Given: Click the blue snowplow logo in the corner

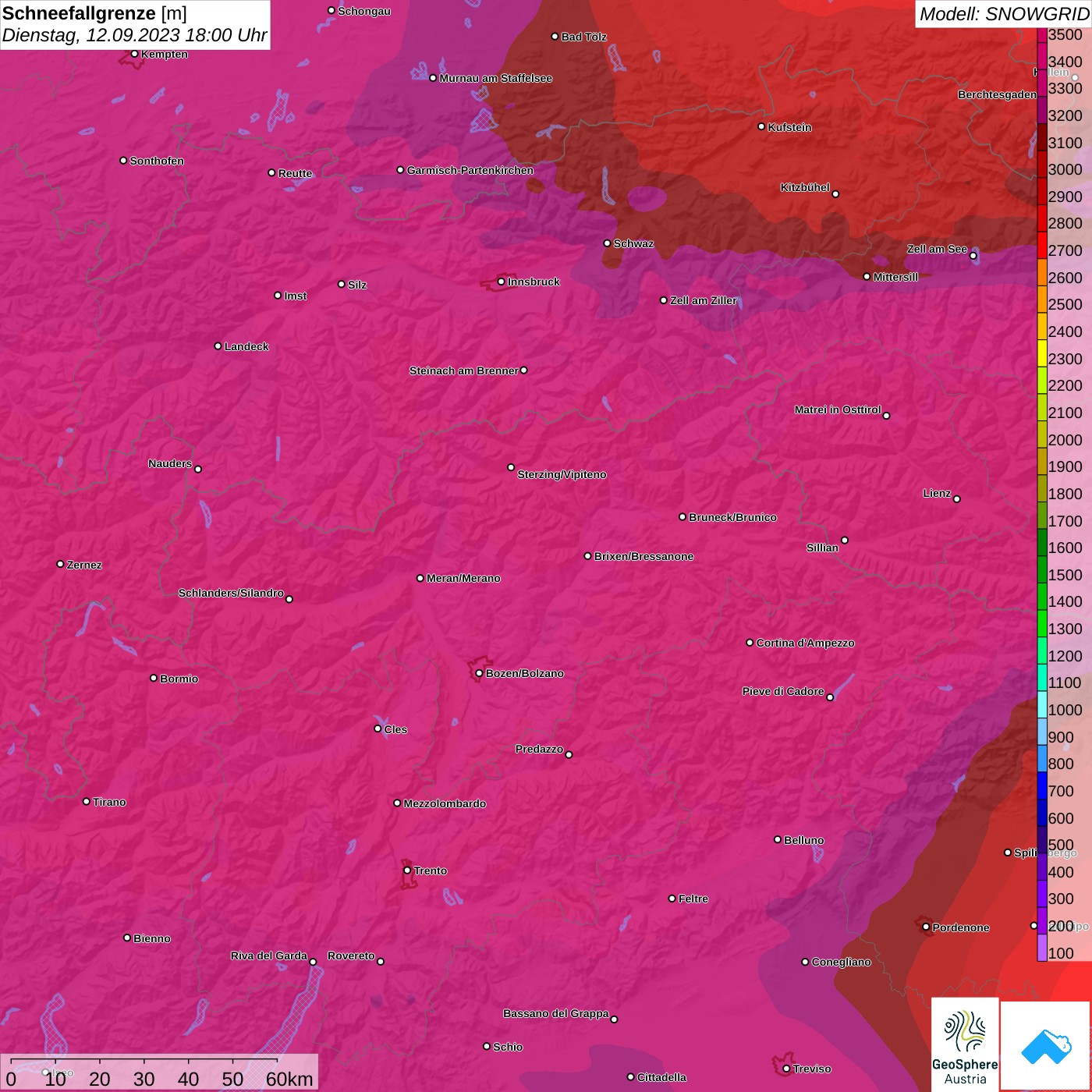Looking at the screenshot, I should pos(1046,1047).
